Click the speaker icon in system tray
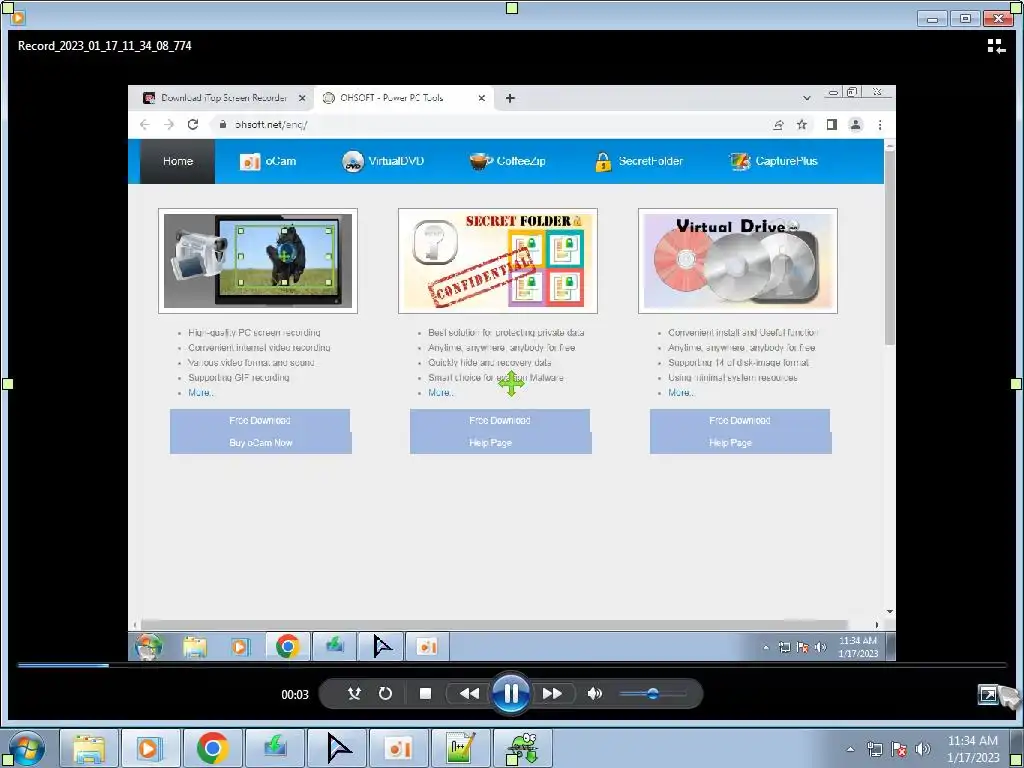 [x=923, y=749]
